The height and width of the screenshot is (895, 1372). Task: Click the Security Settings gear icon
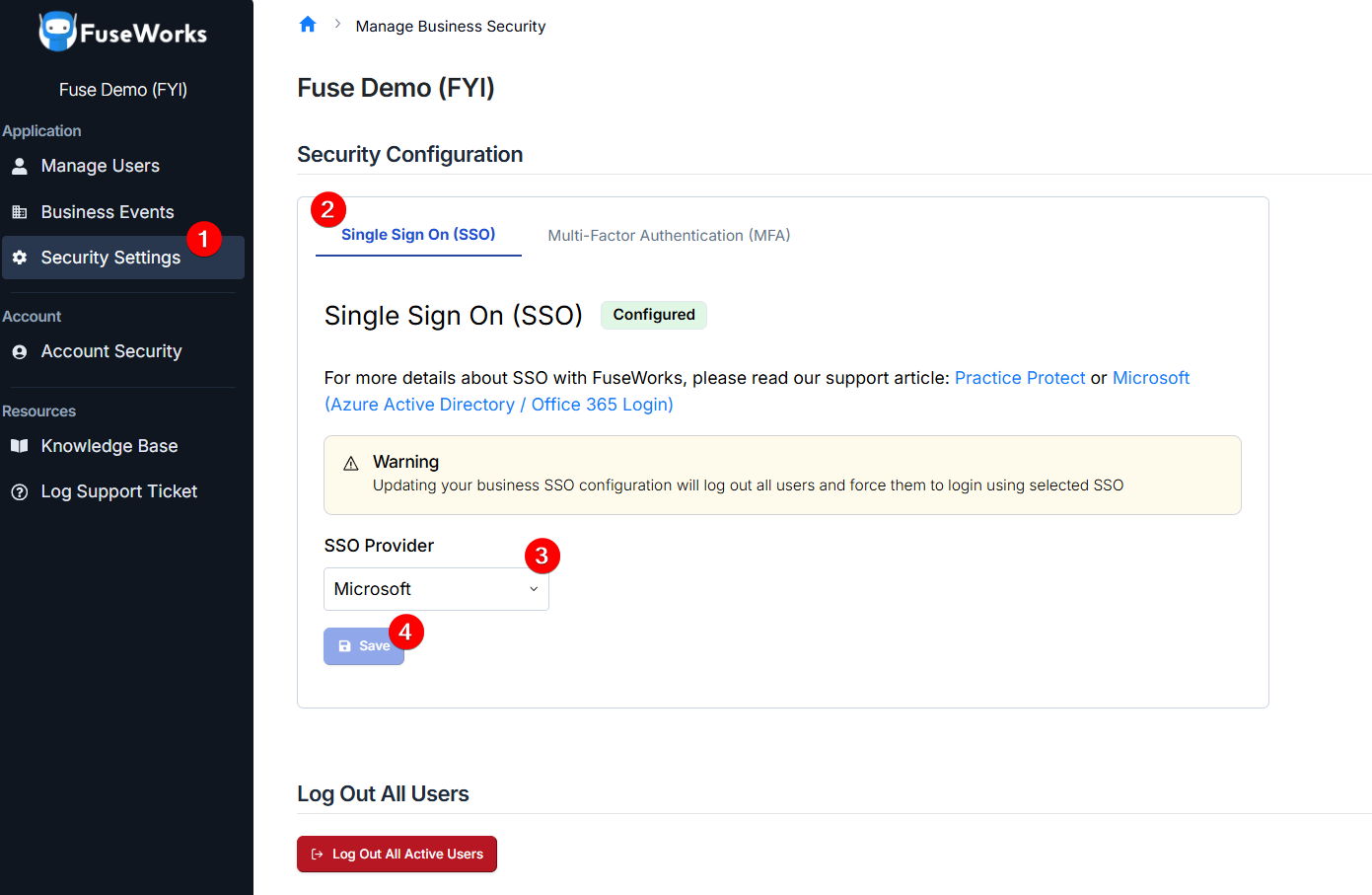click(20, 258)
